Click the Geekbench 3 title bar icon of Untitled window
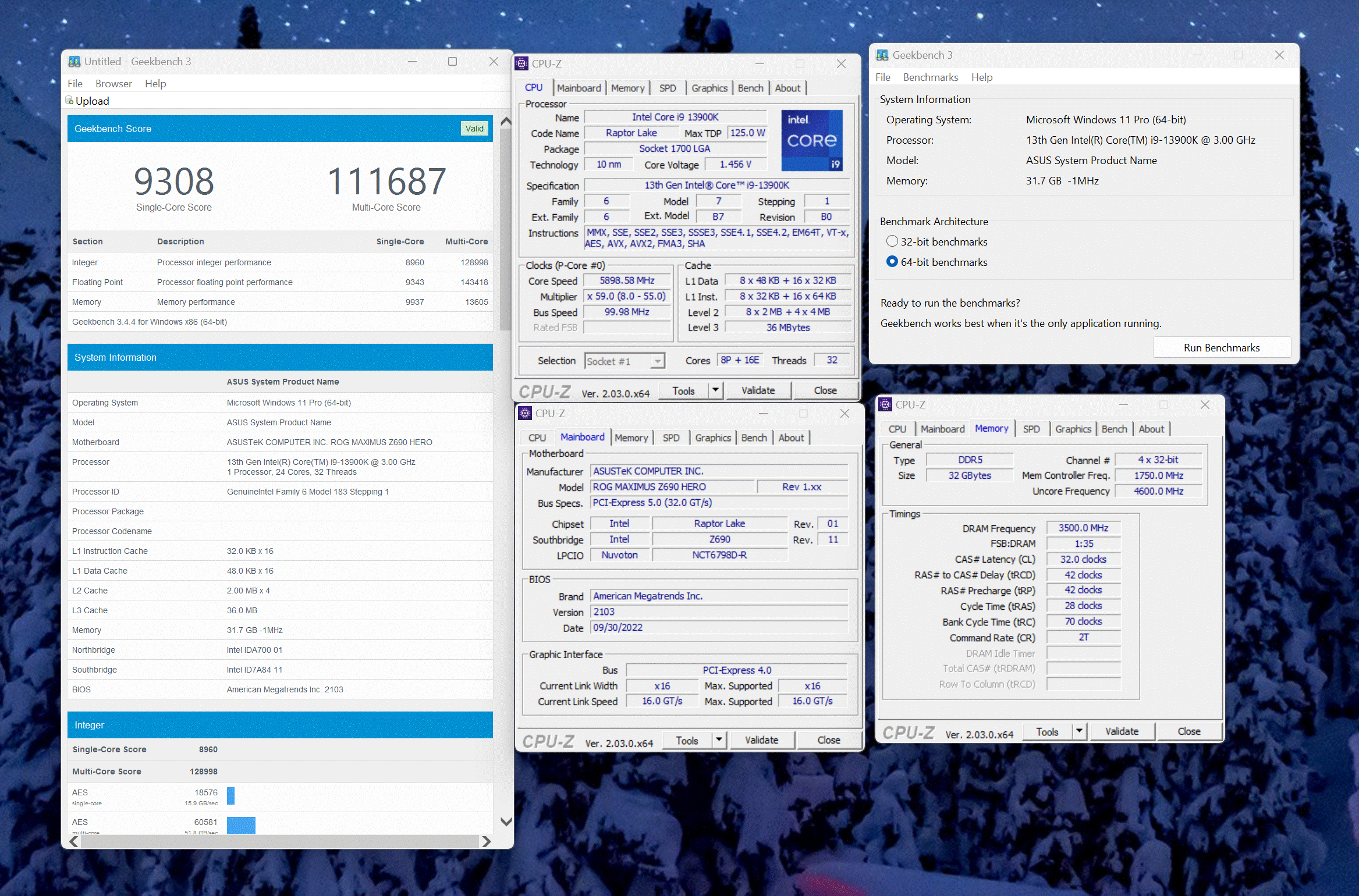This screenshot has height=896, width=1359. [74, 62]
